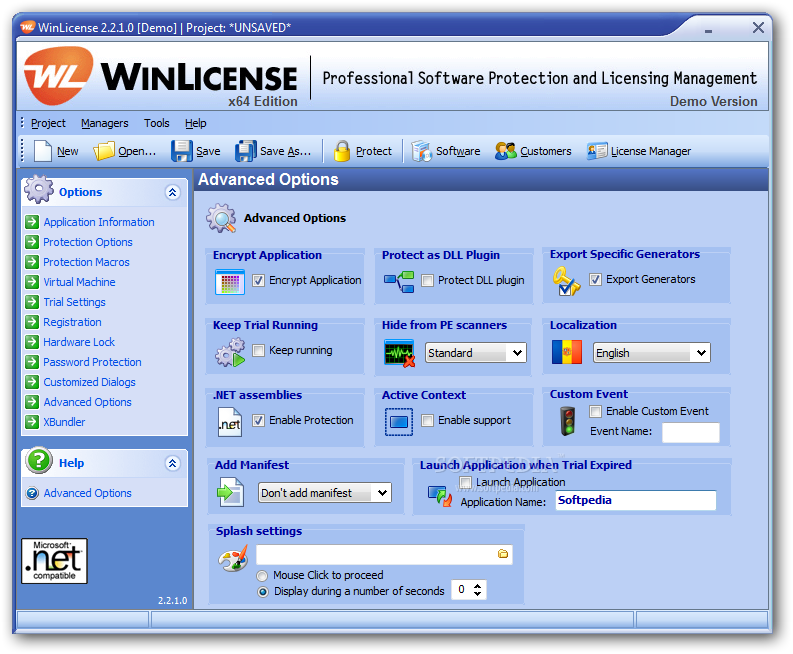Collapse the Help sidebar panel
This screenshot has width=793, height=654.
click(172, 463)
